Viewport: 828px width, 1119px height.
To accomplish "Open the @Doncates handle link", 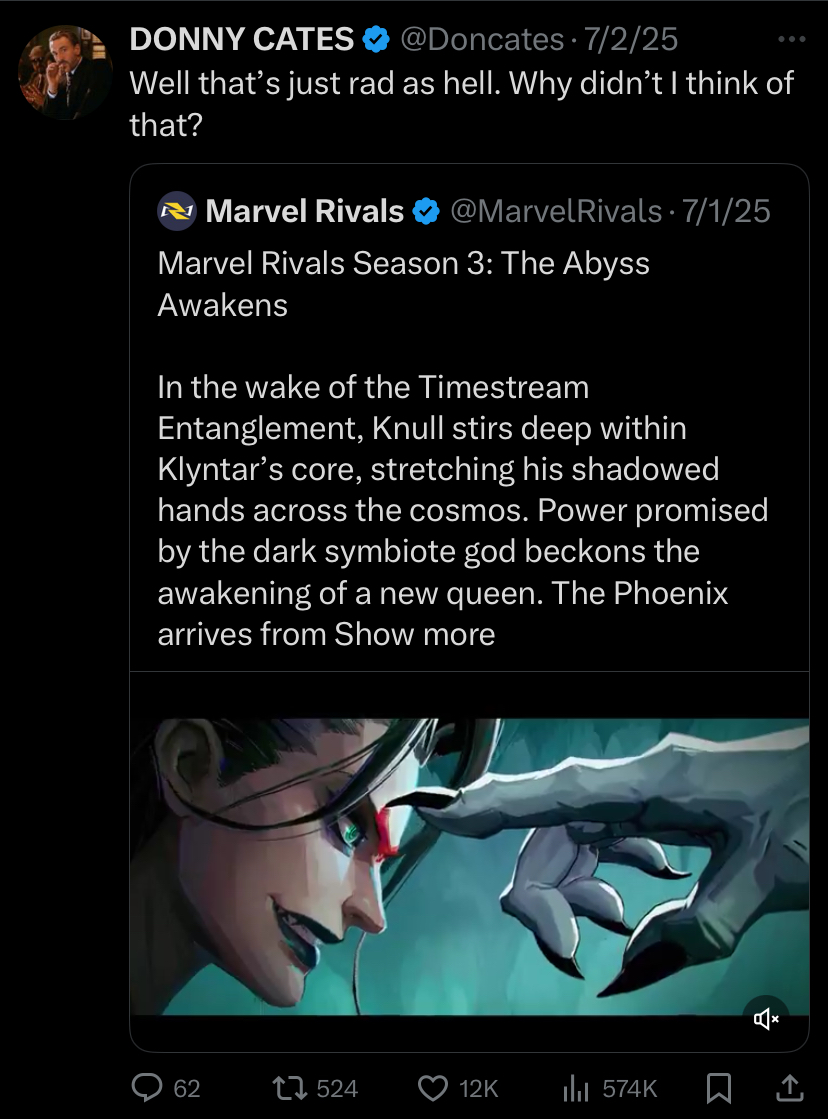I will (482, 40).
